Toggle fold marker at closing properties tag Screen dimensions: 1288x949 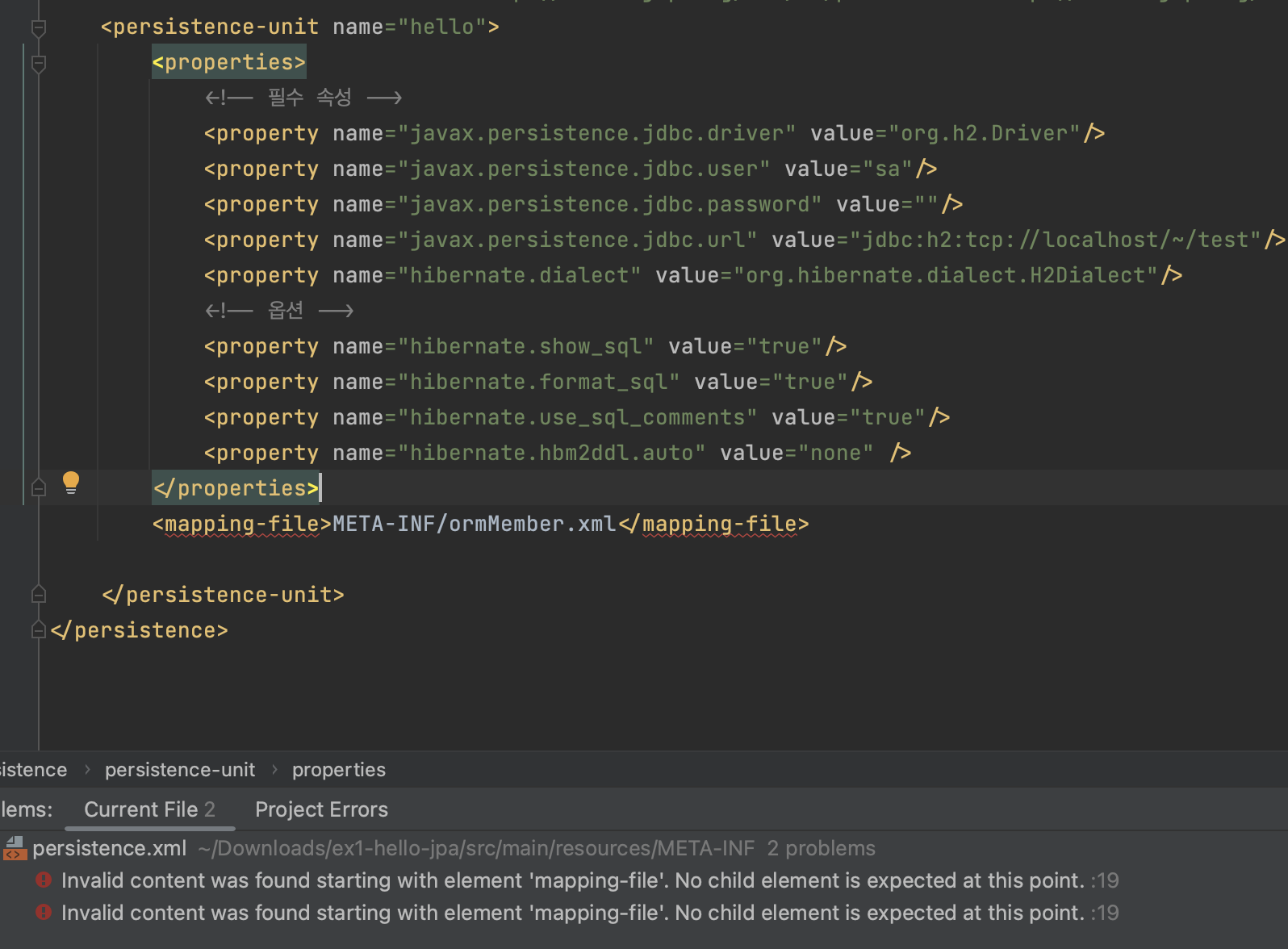click(38, 487)
